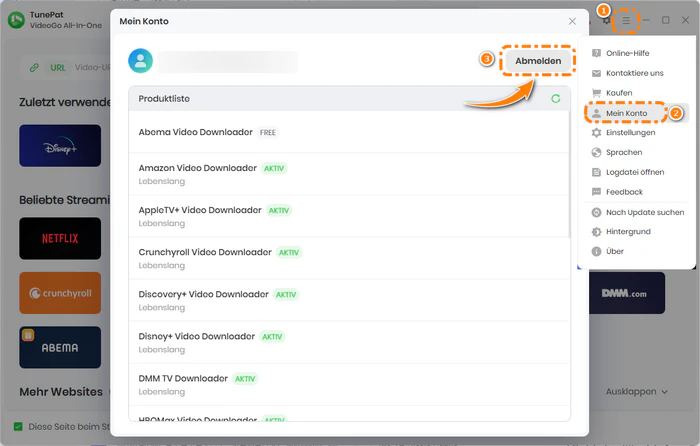Click the gear icon beside Einstellungen
Viewport: 700px width, 446px height.
[x=596, y=133]
